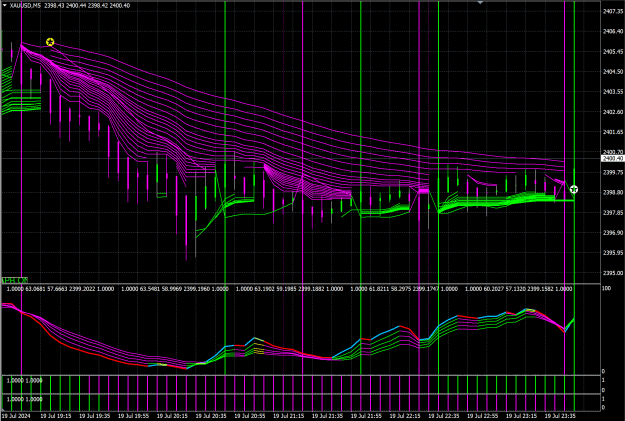Image resolution: width=625 pixels, height=421 pixels.
Task: Click the 2396.90 price scale label
Action: 613,232
